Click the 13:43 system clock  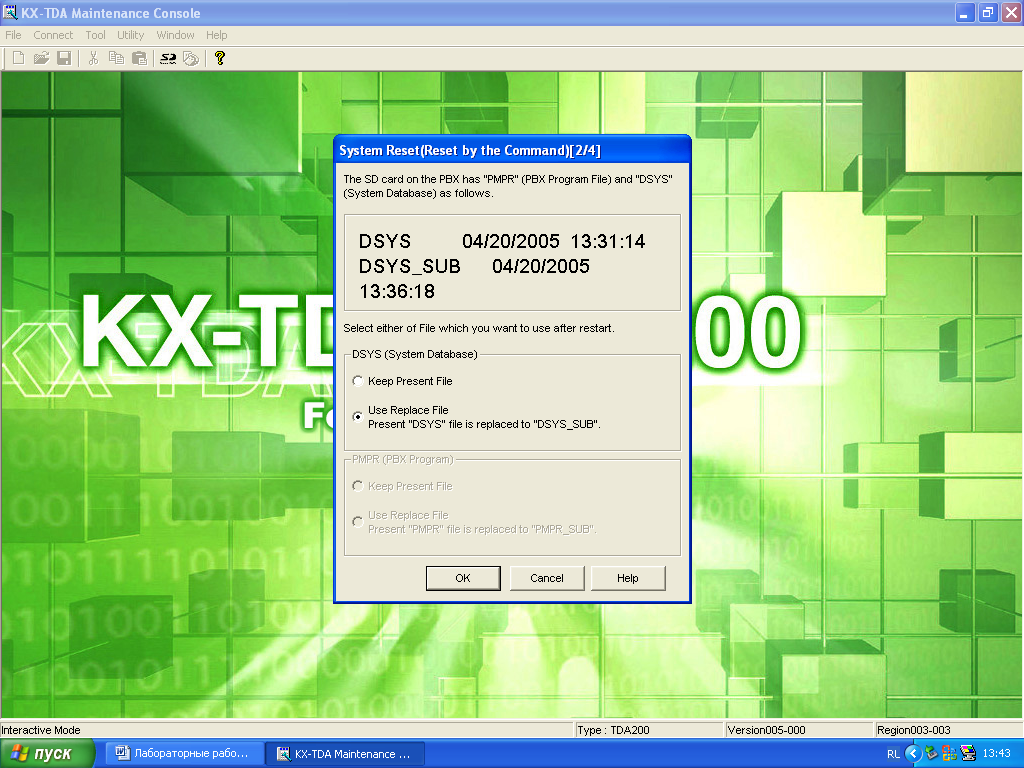click(997, 754)
